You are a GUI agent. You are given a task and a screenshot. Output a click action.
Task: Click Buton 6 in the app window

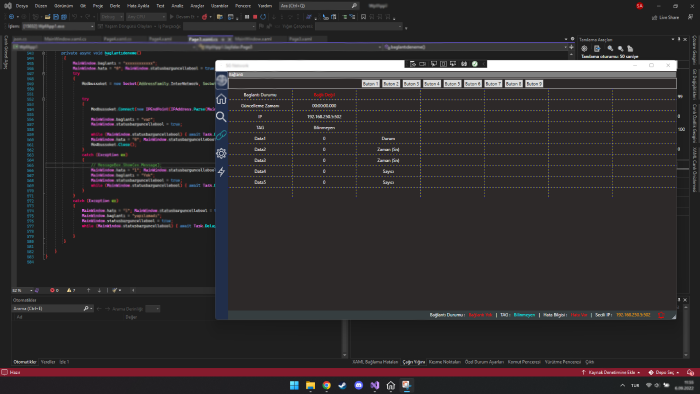click(x=473, y=84)
